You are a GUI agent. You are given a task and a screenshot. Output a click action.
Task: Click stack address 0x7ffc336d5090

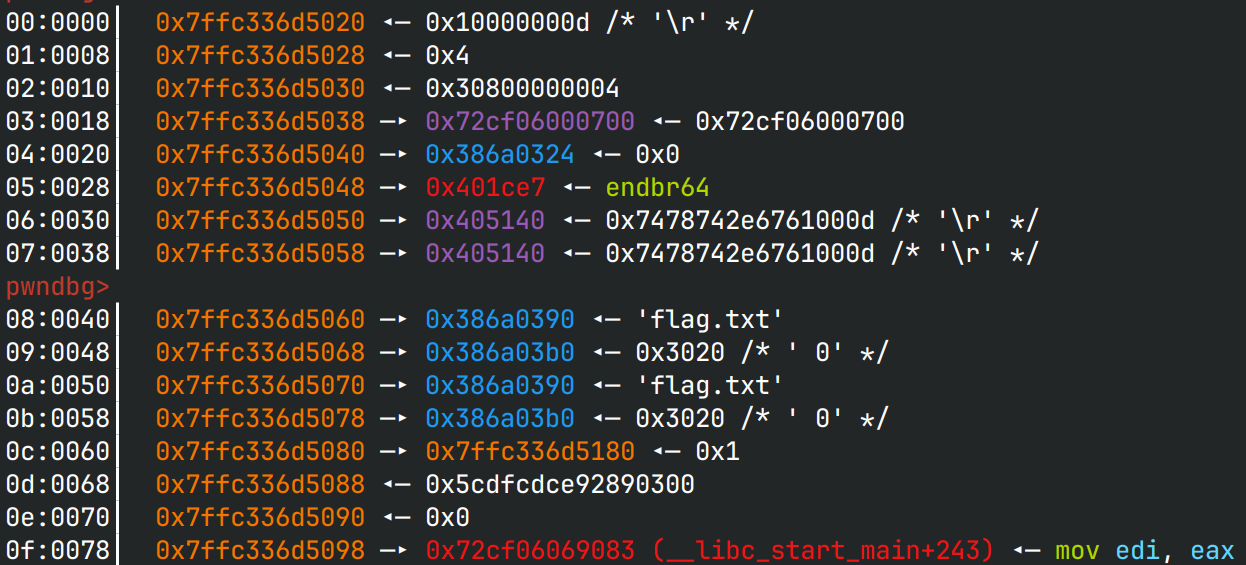point(260,517)
